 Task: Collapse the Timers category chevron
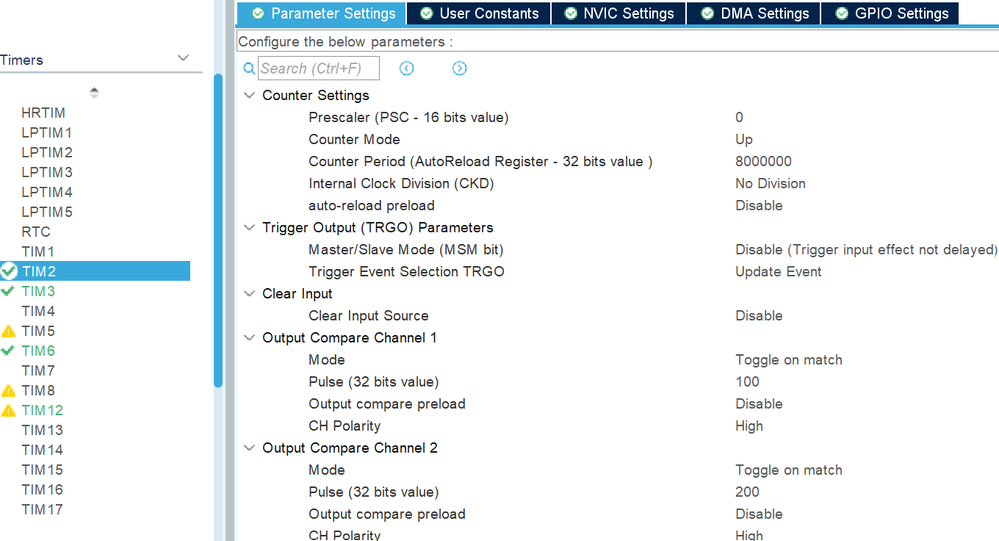click(183, 58)
